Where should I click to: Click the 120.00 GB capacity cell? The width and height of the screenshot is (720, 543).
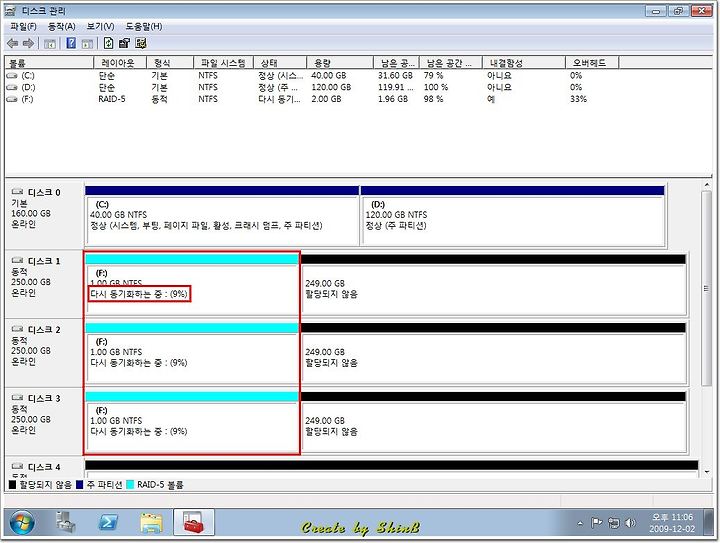331,87
